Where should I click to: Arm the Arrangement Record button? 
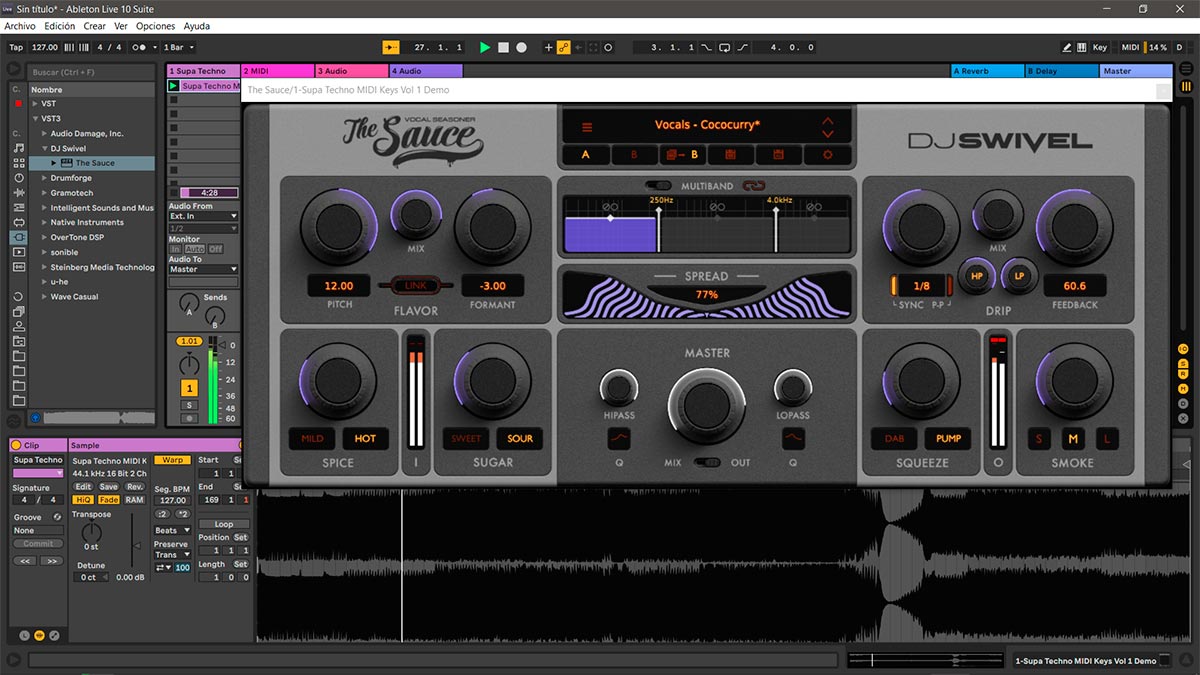(x=521, y=47)
